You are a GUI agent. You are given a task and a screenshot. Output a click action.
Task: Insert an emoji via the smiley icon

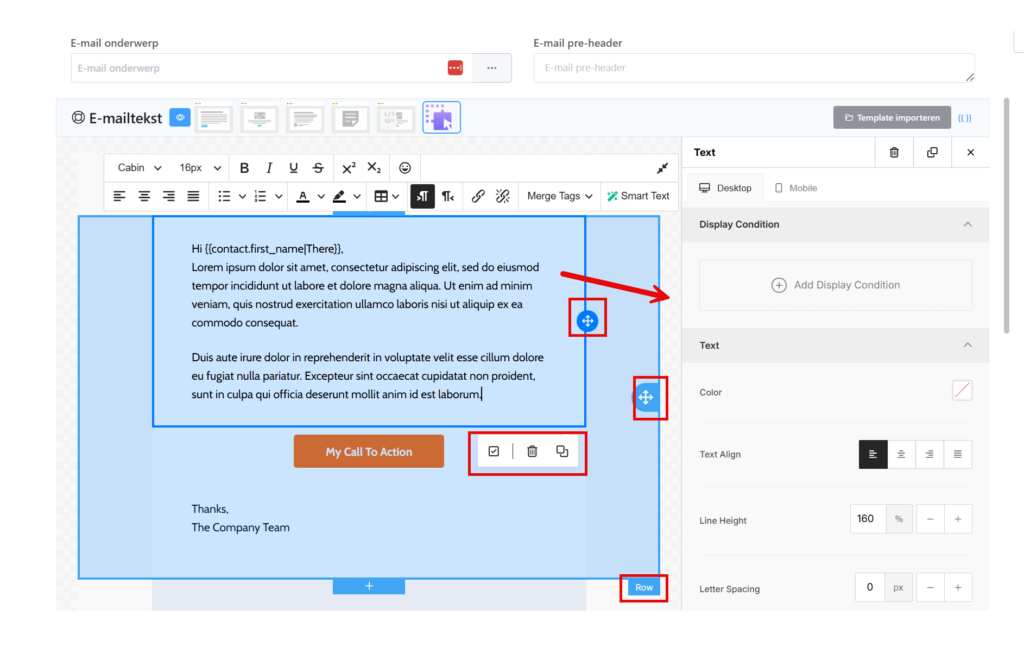[x=405, y=168]
